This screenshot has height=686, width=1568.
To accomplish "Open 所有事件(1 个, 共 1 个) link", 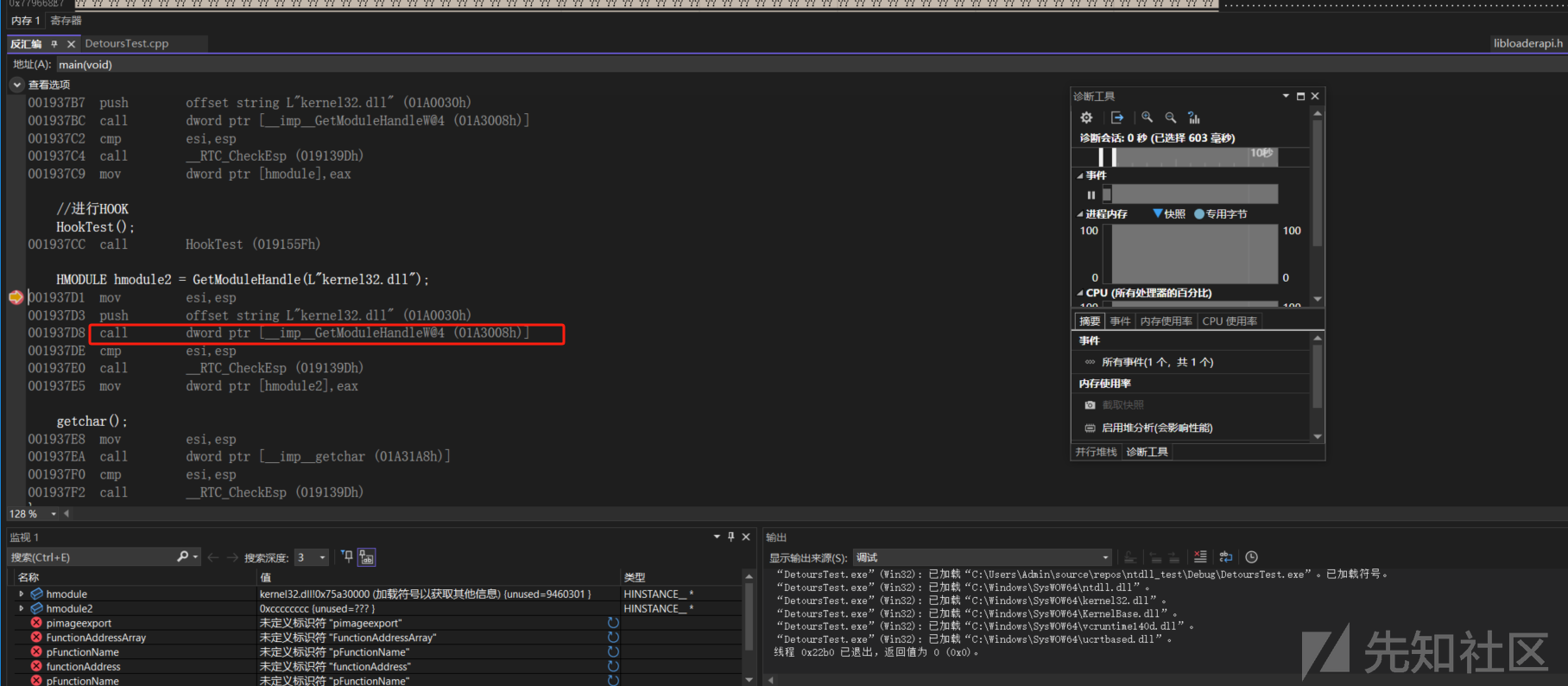I will coord(1157,362).
